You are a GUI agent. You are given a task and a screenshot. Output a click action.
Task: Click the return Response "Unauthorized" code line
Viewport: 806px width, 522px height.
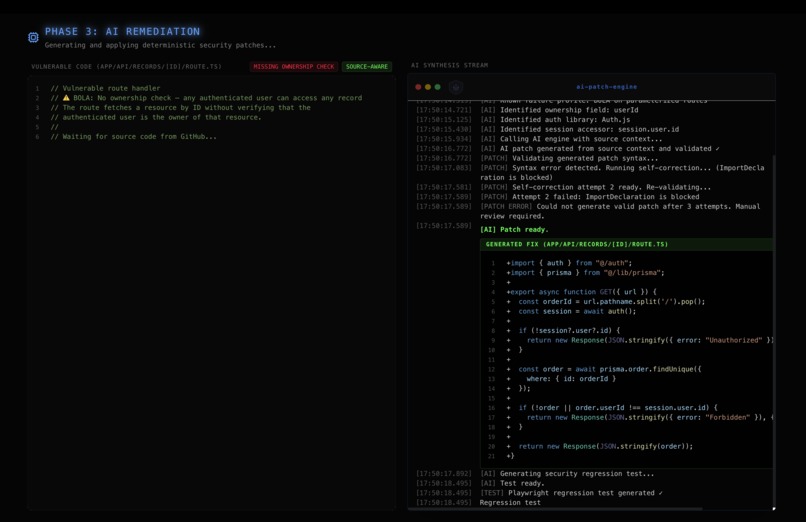[639, 340]
